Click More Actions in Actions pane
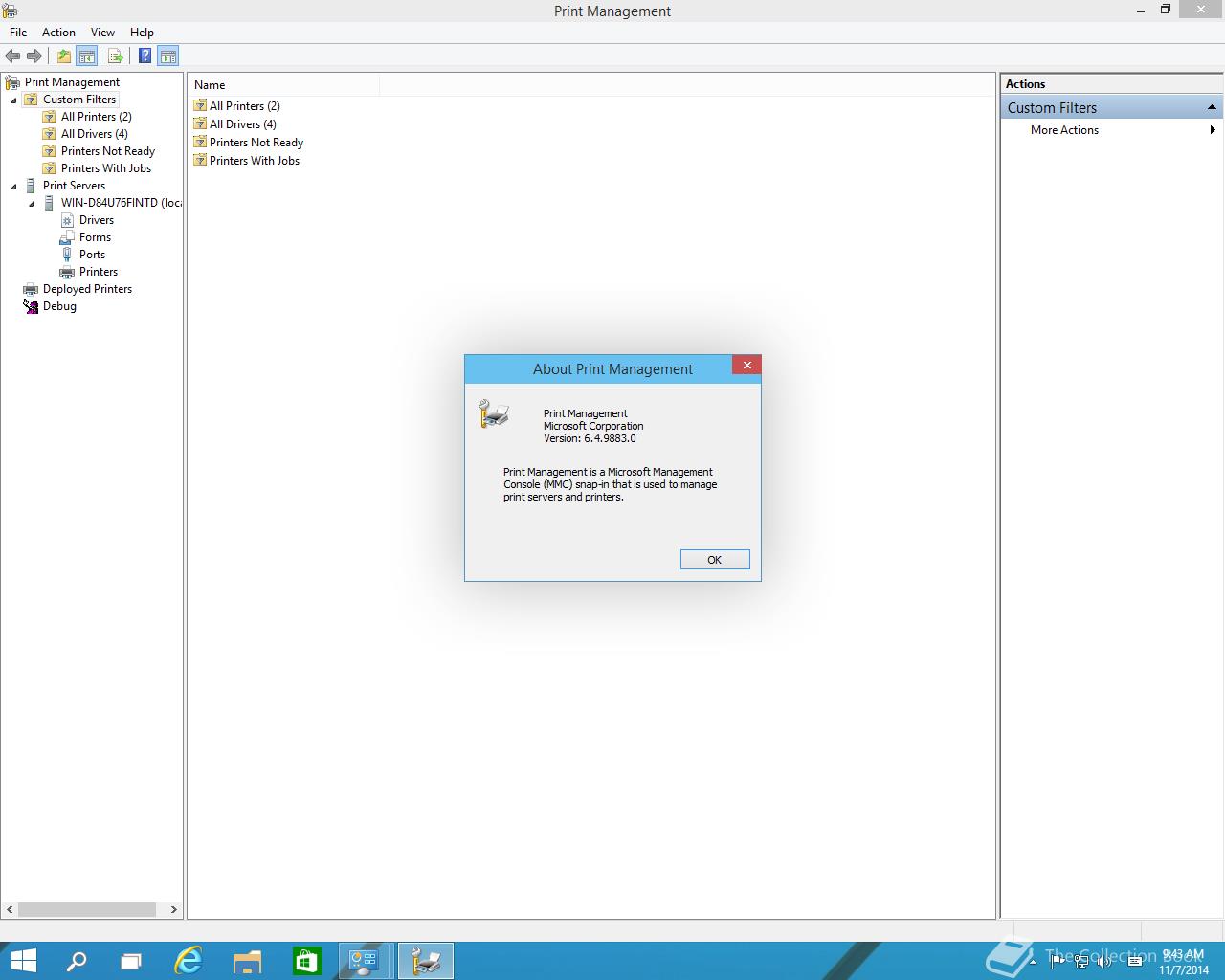This screenshot has height=980, width=1225. point(1064,130)
